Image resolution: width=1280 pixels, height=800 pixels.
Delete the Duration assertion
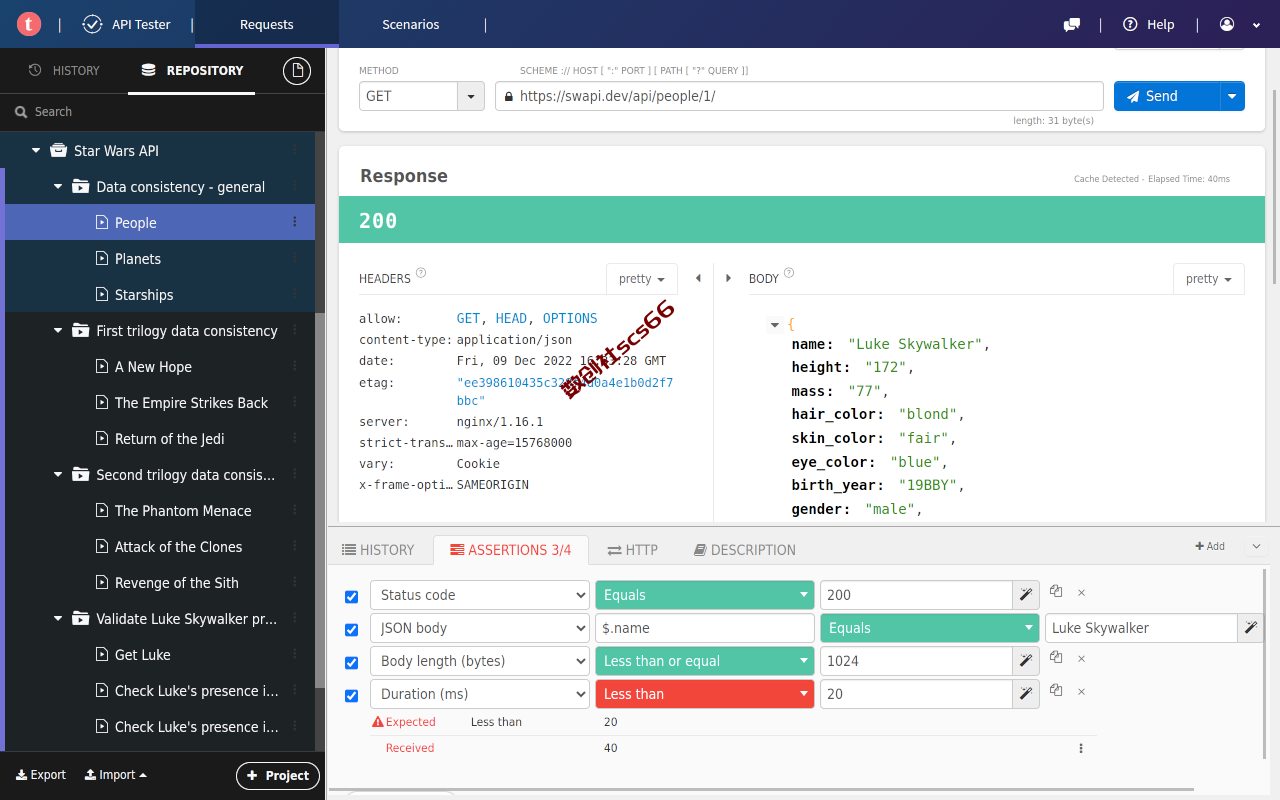coord(1081,692)
